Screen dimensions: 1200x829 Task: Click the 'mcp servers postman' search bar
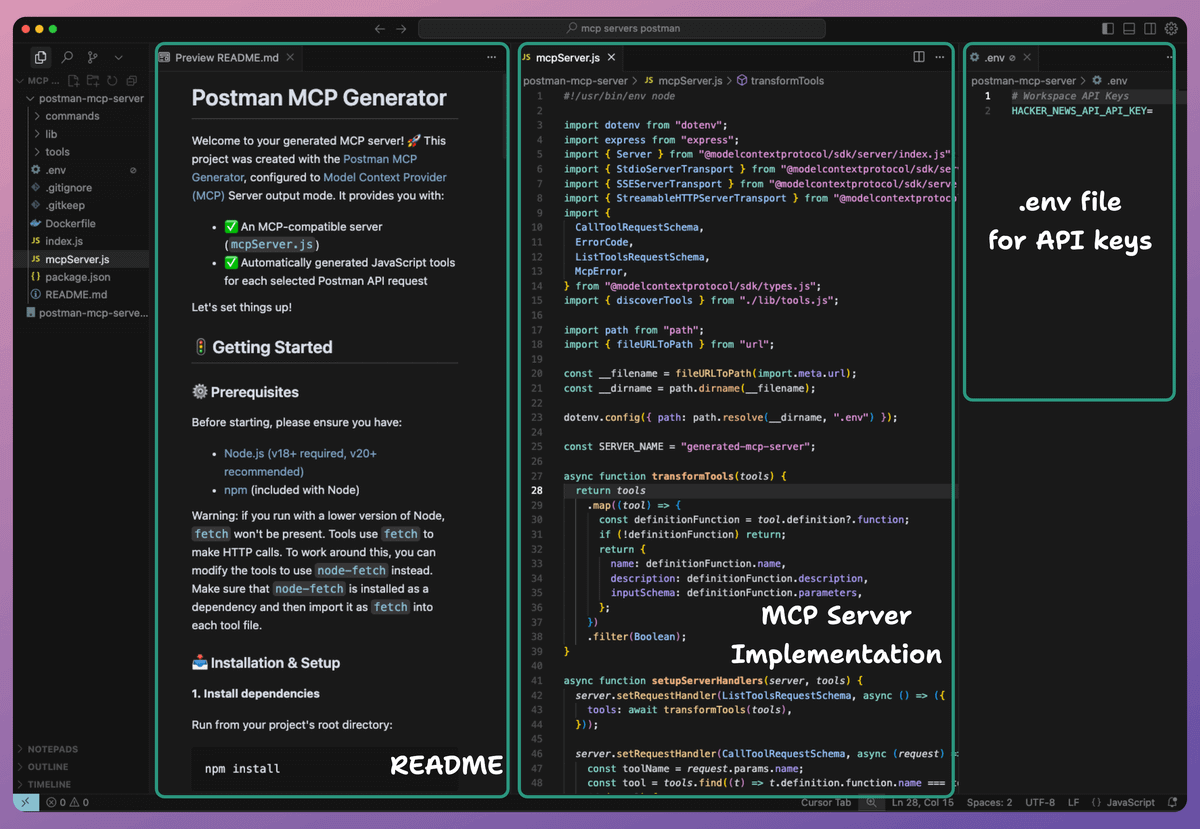click(622, 29)
